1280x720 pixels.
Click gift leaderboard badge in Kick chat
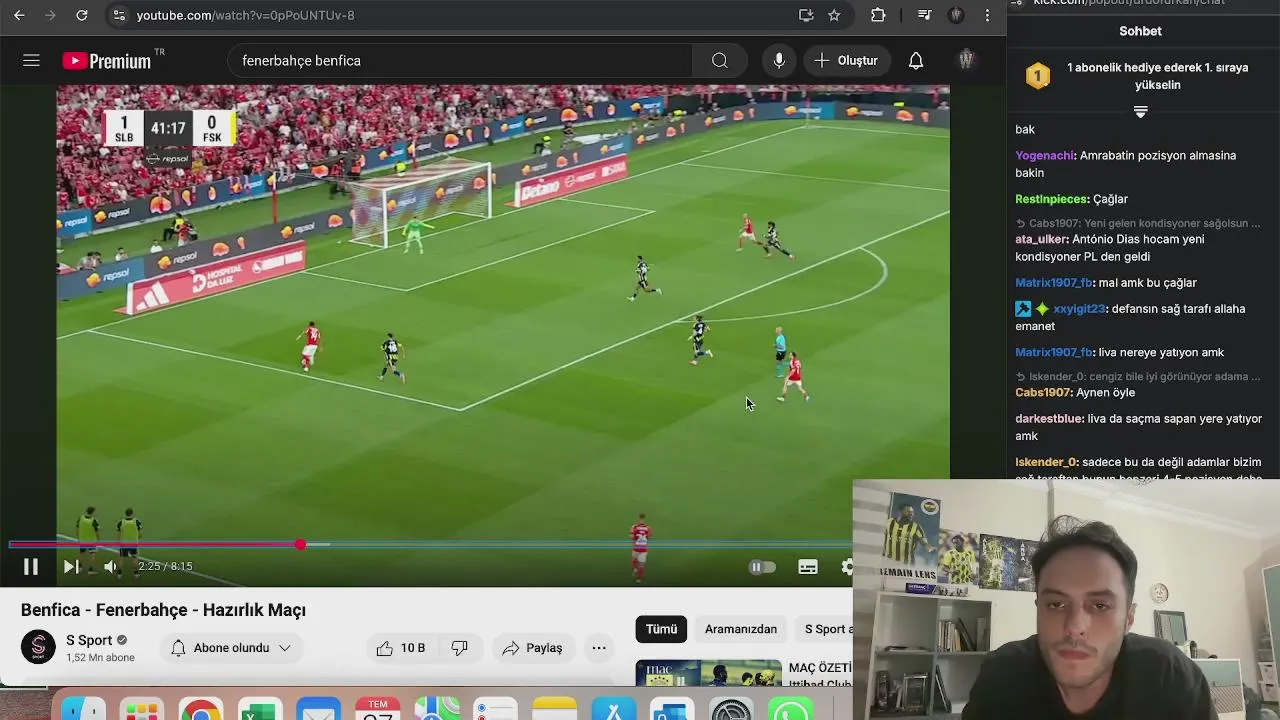(x=1038, y=76)
